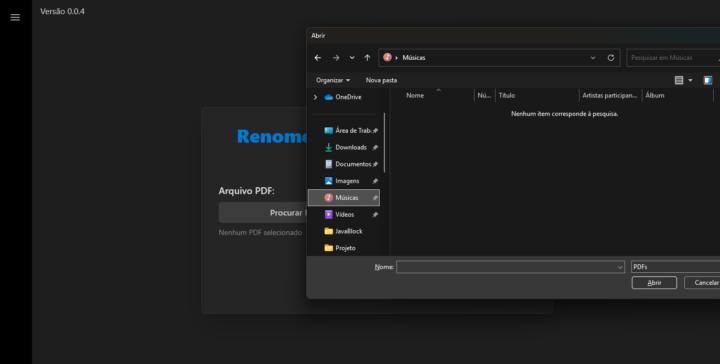Expand the Nome field dropdown arrow

(620, 267)
